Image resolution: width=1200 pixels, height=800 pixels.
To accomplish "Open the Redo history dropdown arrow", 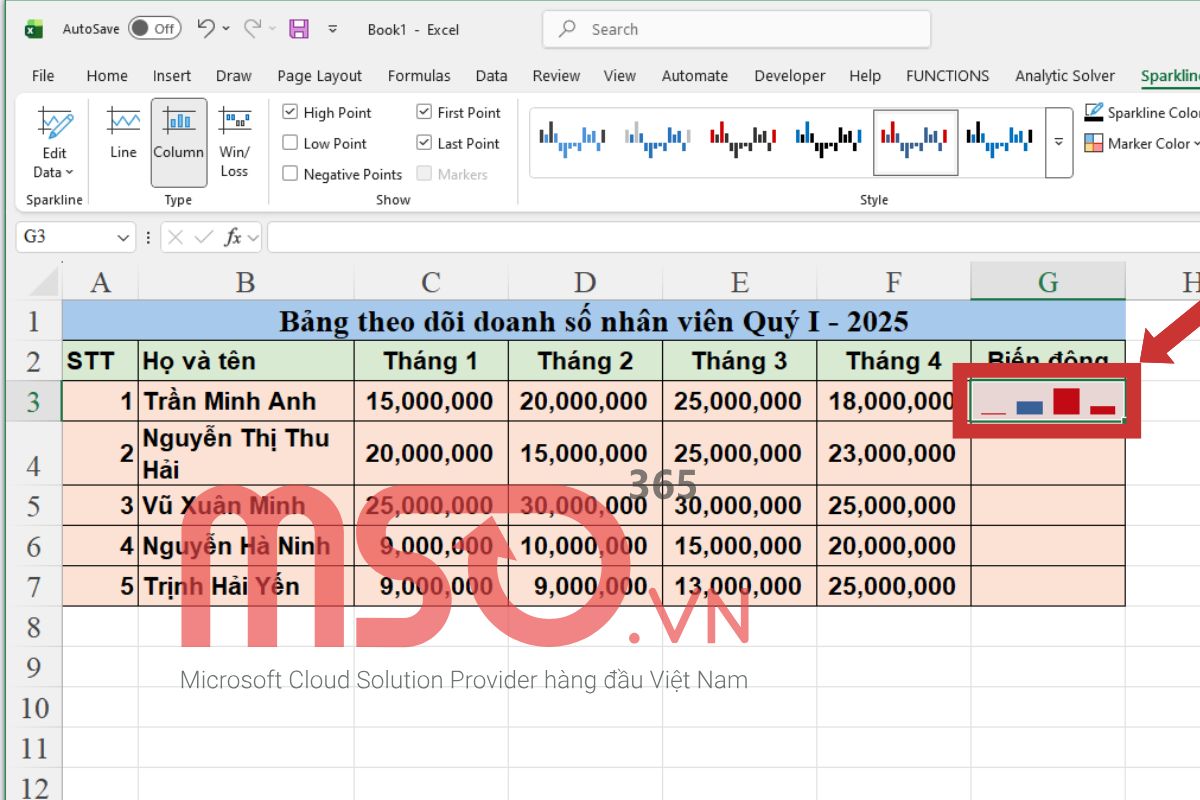I will tap(272, 29).
